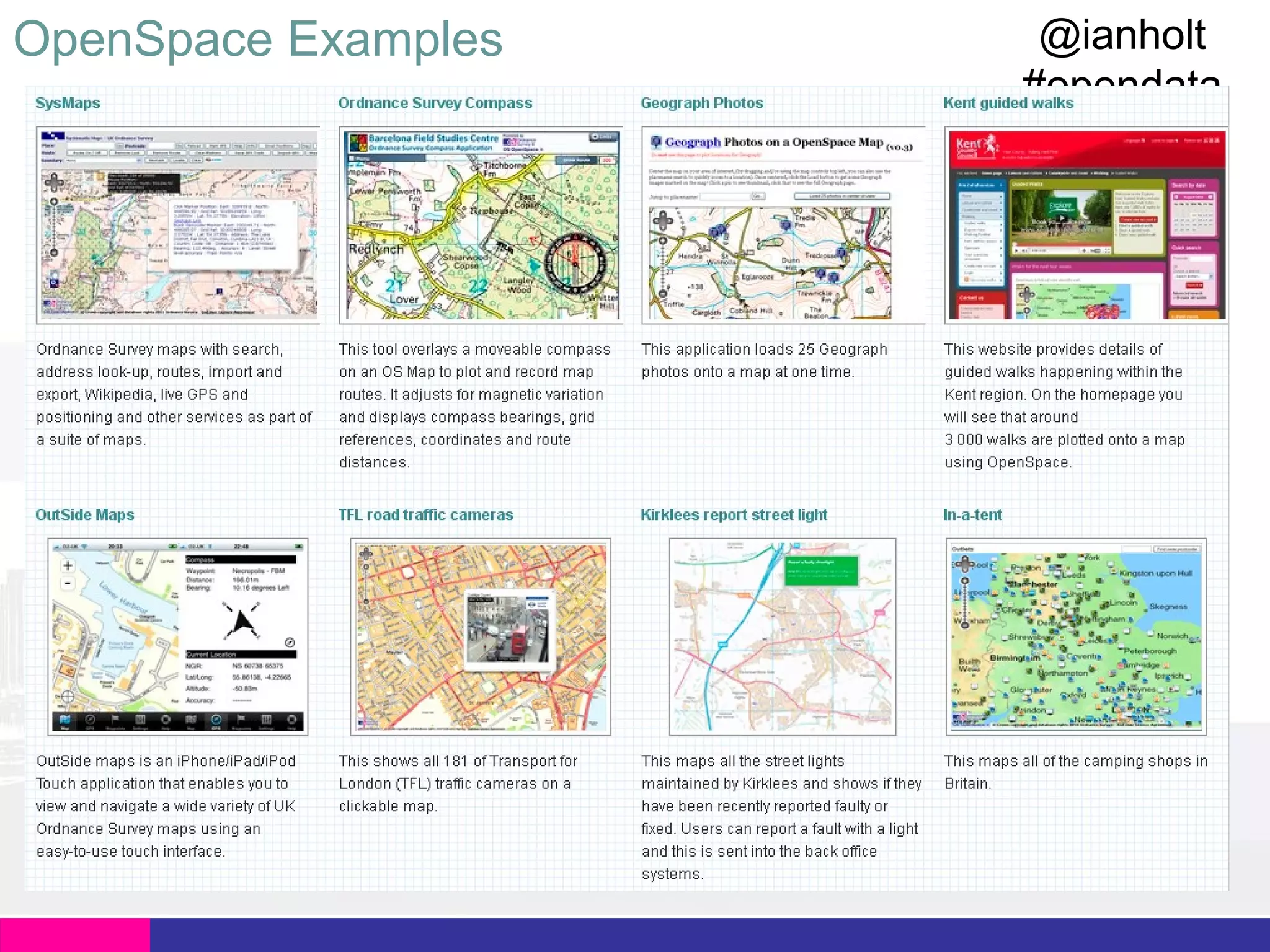Click text 'This website provides details of'
This screenshot has width=1270, height=952.
1053,350
